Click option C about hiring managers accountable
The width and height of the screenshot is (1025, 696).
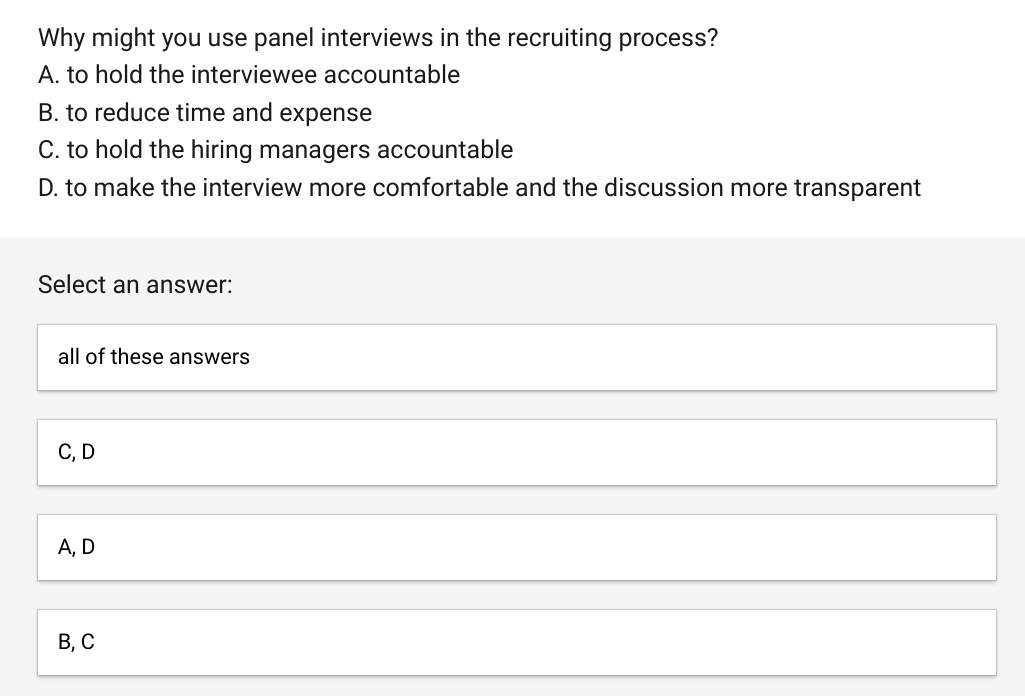click(275, 149)
